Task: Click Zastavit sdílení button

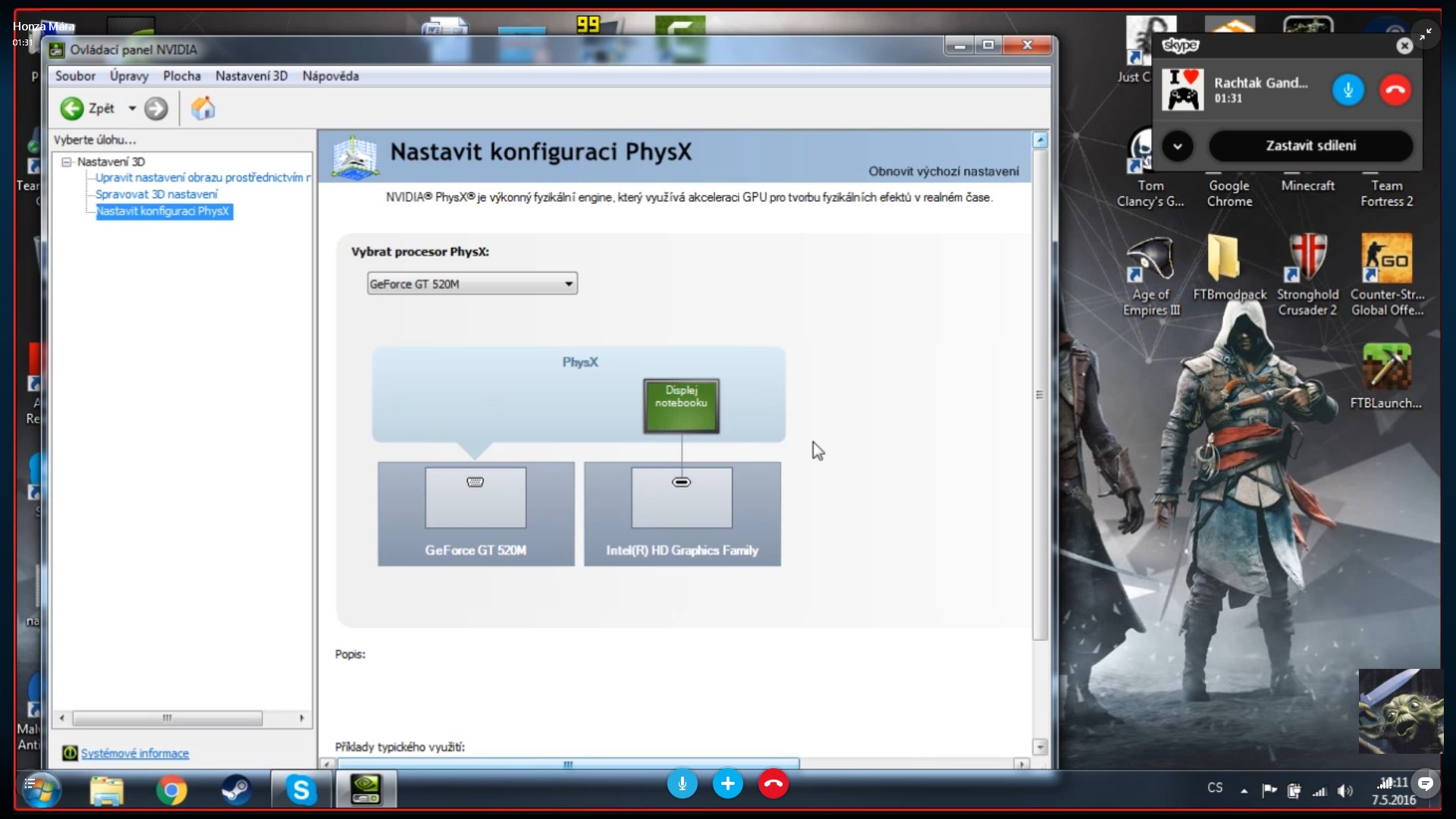Action: click(x=1310, y=146)
